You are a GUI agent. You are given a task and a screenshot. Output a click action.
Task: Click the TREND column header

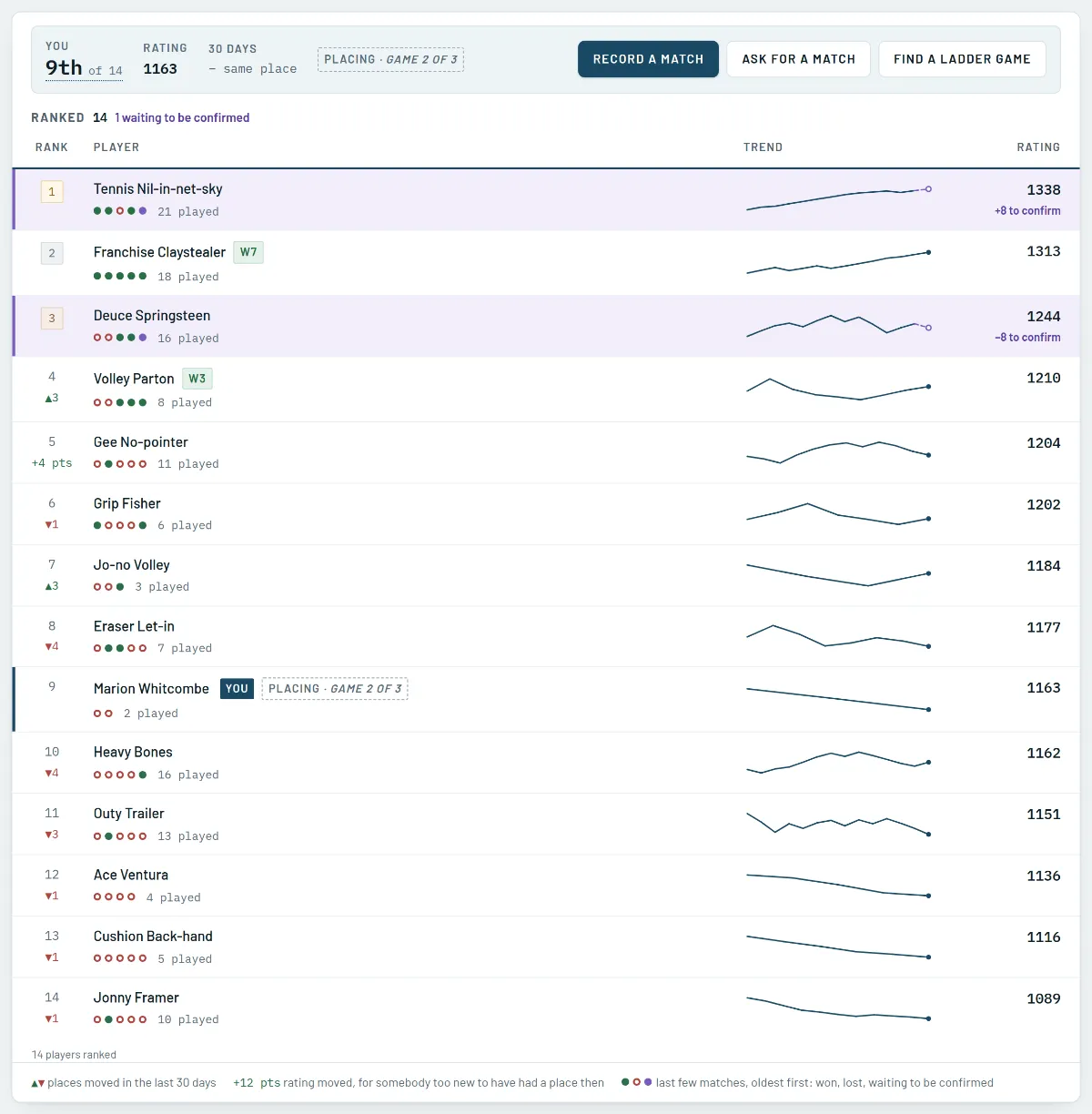click(x=763, y=147)
